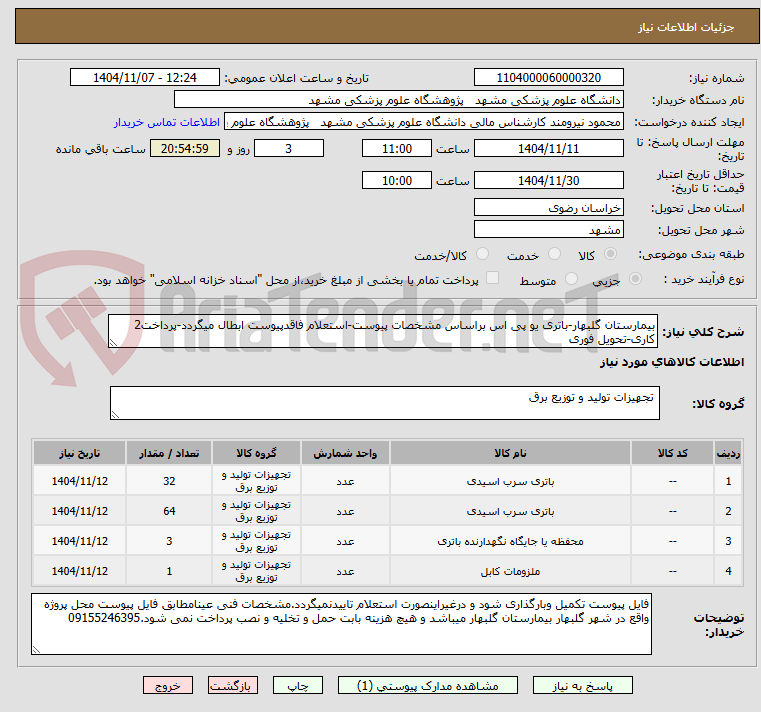761x712 pixels.
Task: Click the بازگشت back button
Action: pyautogui.click(x=232, y=685)
